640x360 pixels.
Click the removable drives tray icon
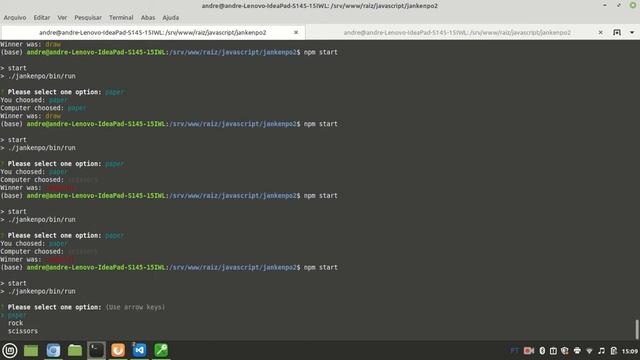553,351
